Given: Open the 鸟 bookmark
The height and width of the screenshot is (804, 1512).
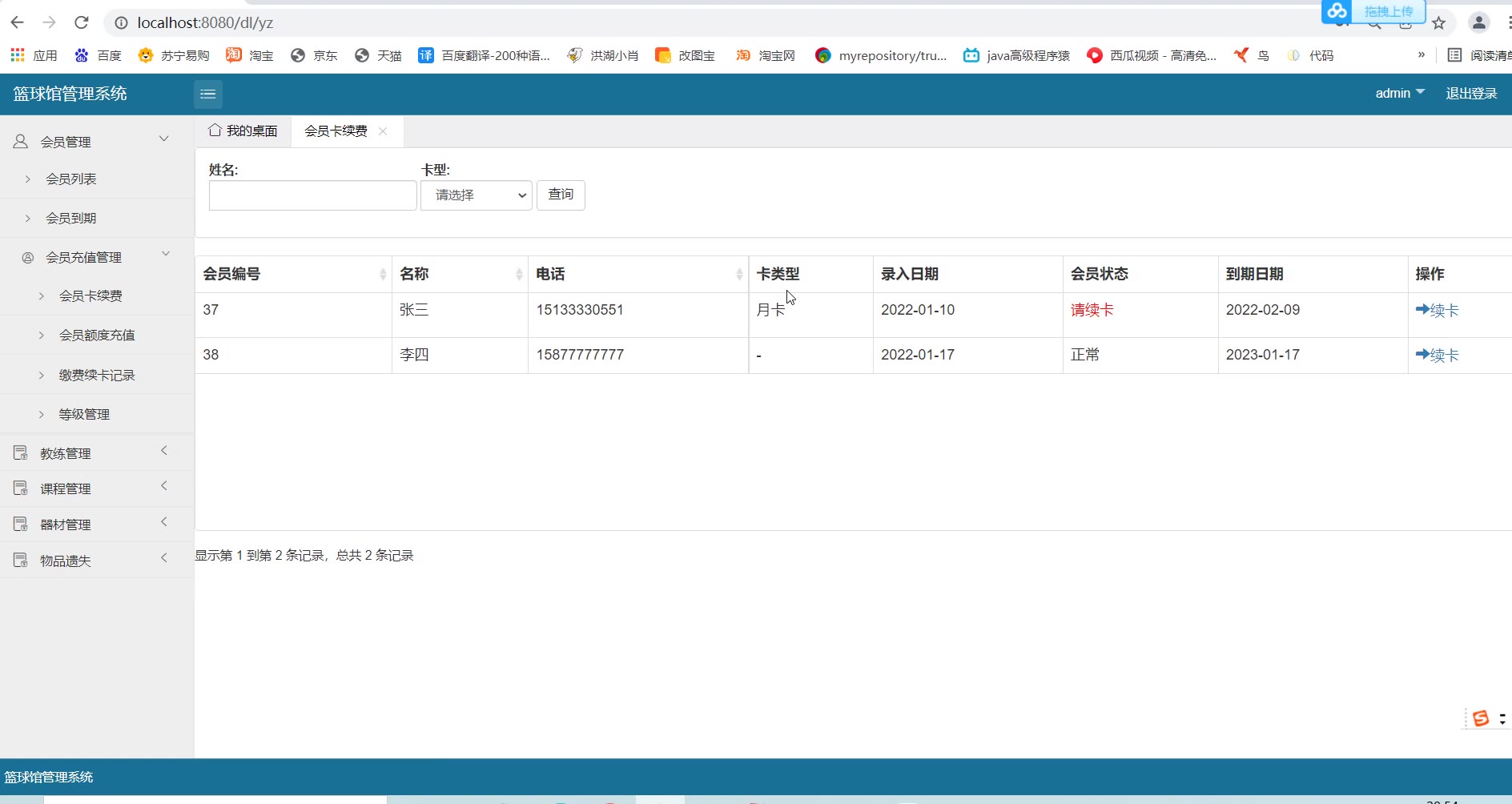Looking at the screenshot, I should 1252,55.
